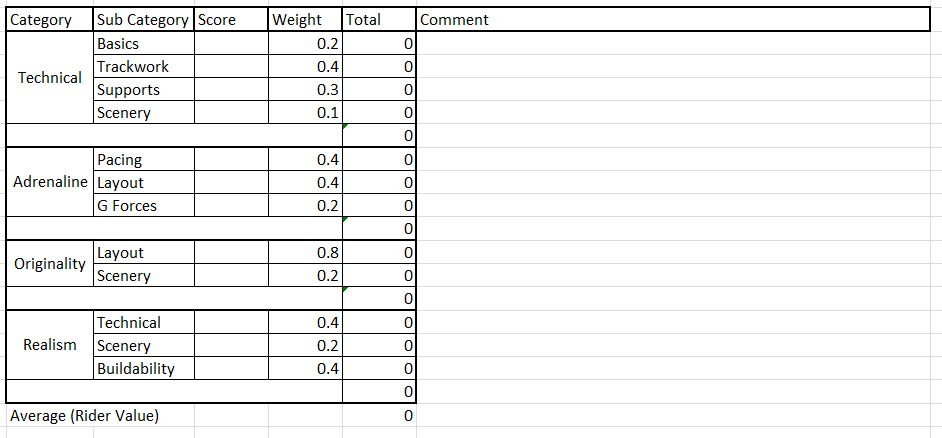Screen dimensions: 942x438
Task: Select the Supports weight cell showing 0.3
Action: tap(306, 90)
